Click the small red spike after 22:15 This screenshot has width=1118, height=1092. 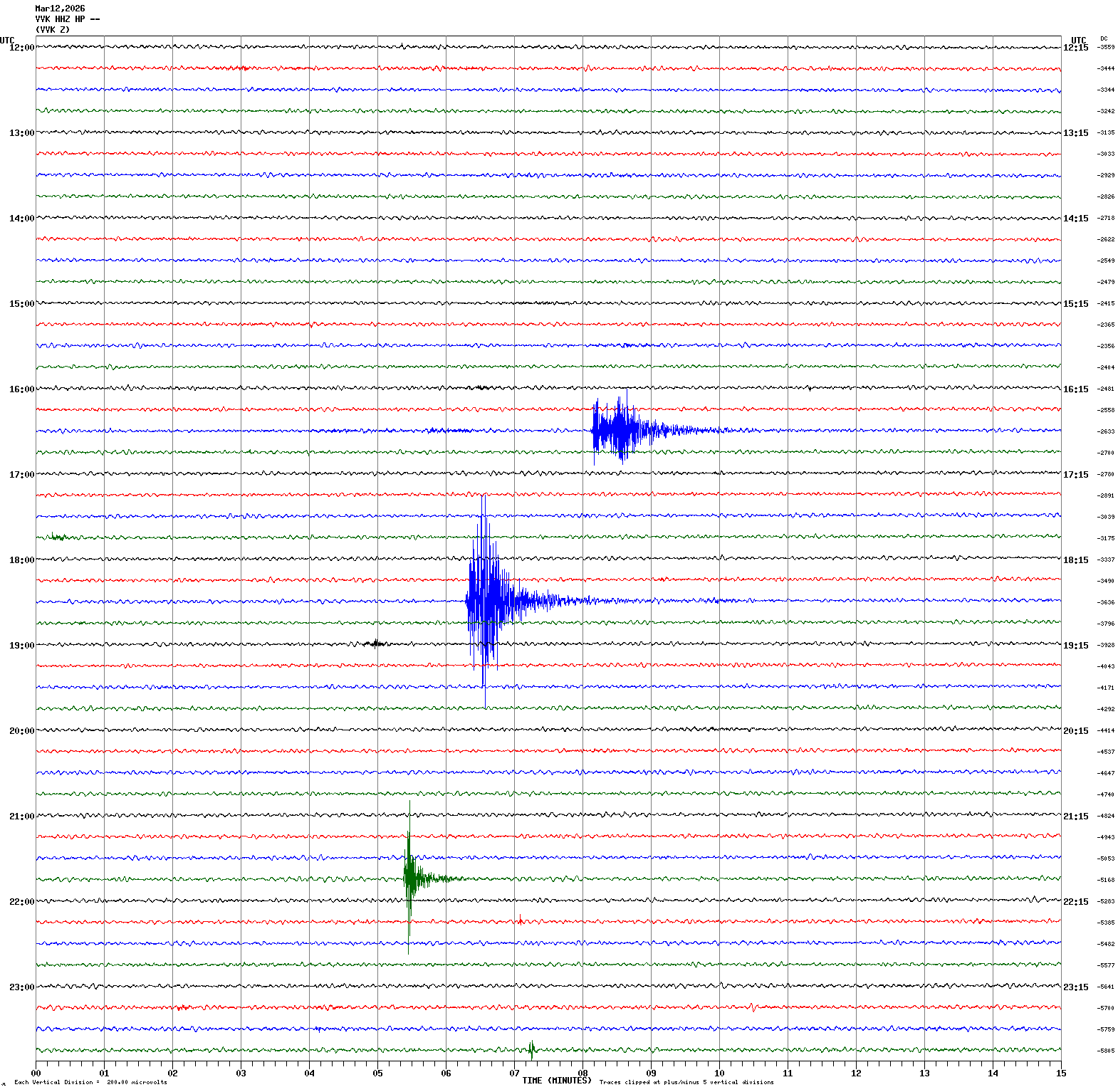coord(521,920)
